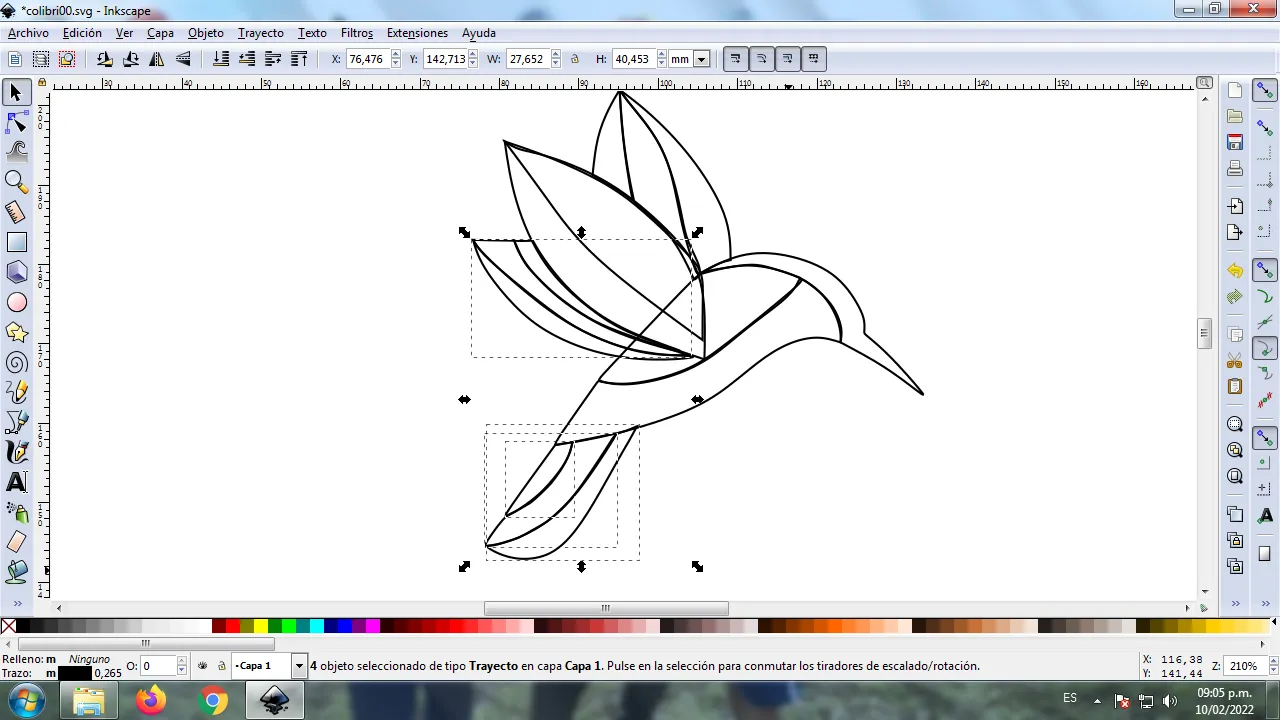Pick the freehand Pencil tool
The image size is (1280, 720).
point(16,392)
